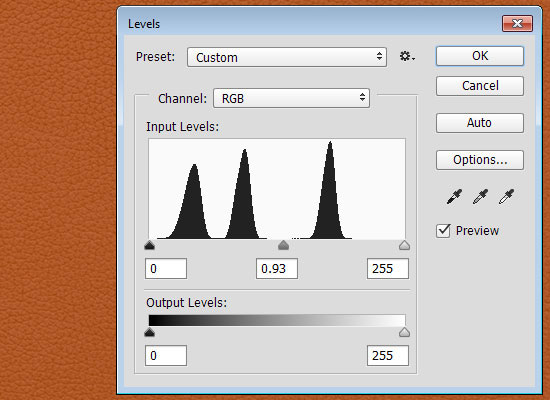Grab the output white level slider
The image size is (550, 400).
pos(404,332)
